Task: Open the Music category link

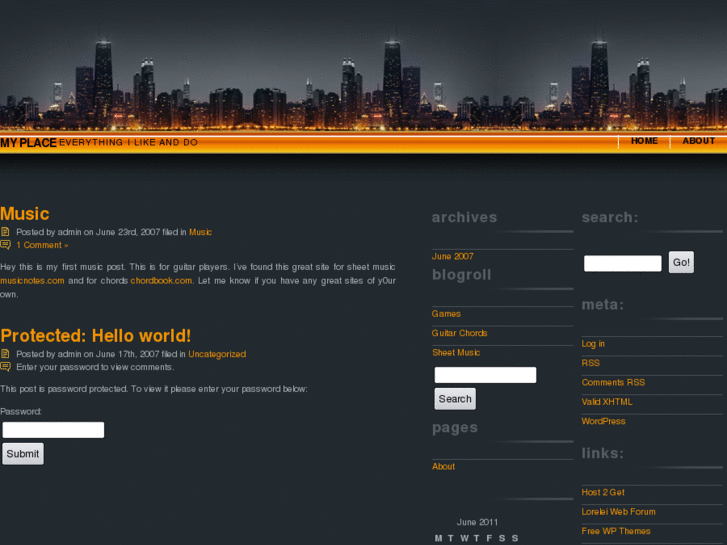Action: [200, 232]
